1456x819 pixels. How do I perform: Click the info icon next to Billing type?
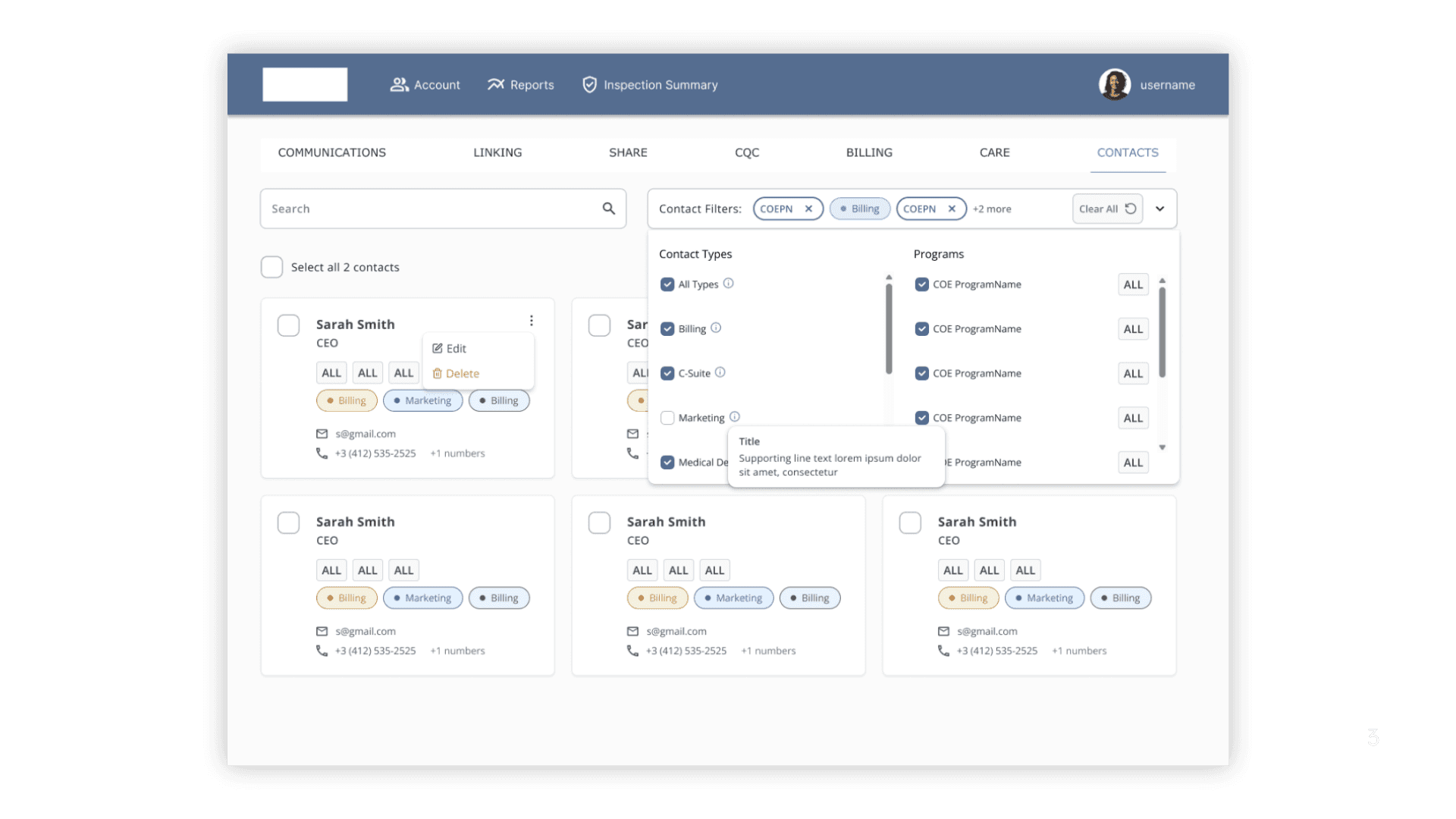[716, 328]
